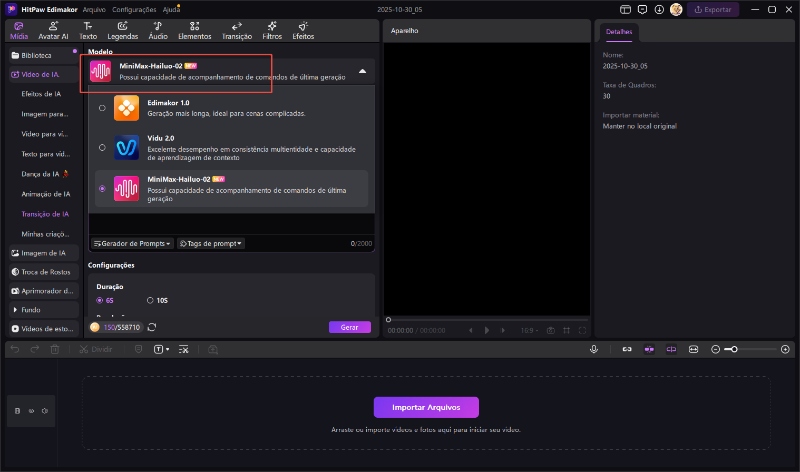Viewport: 800px width, 472px height.
Task: Click the timeline zoom-in plus icon
Action: tap(785, 349)
